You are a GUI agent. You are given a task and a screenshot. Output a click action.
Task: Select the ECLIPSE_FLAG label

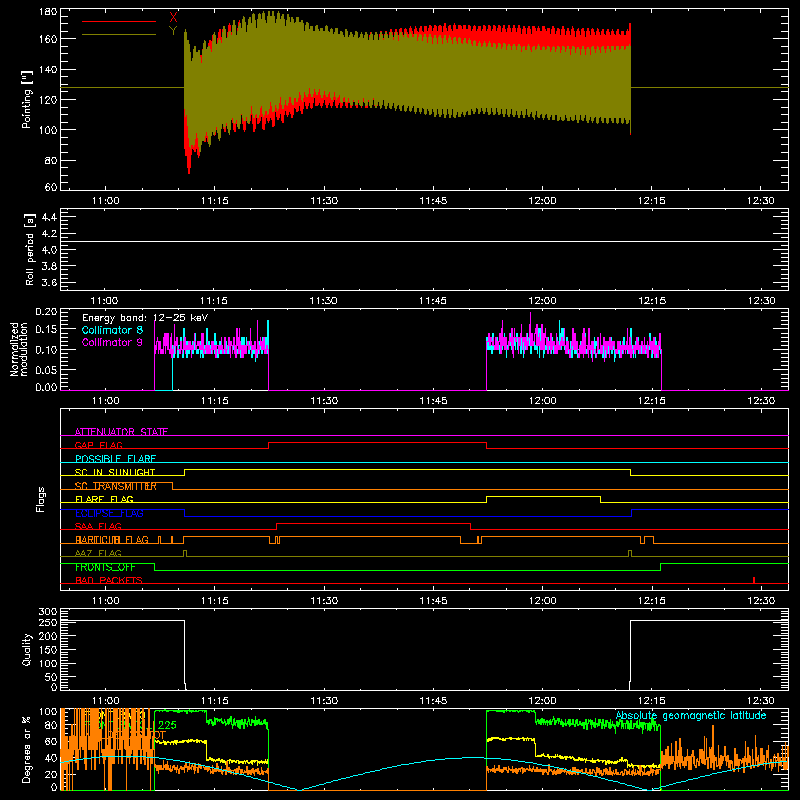point(109,513)
